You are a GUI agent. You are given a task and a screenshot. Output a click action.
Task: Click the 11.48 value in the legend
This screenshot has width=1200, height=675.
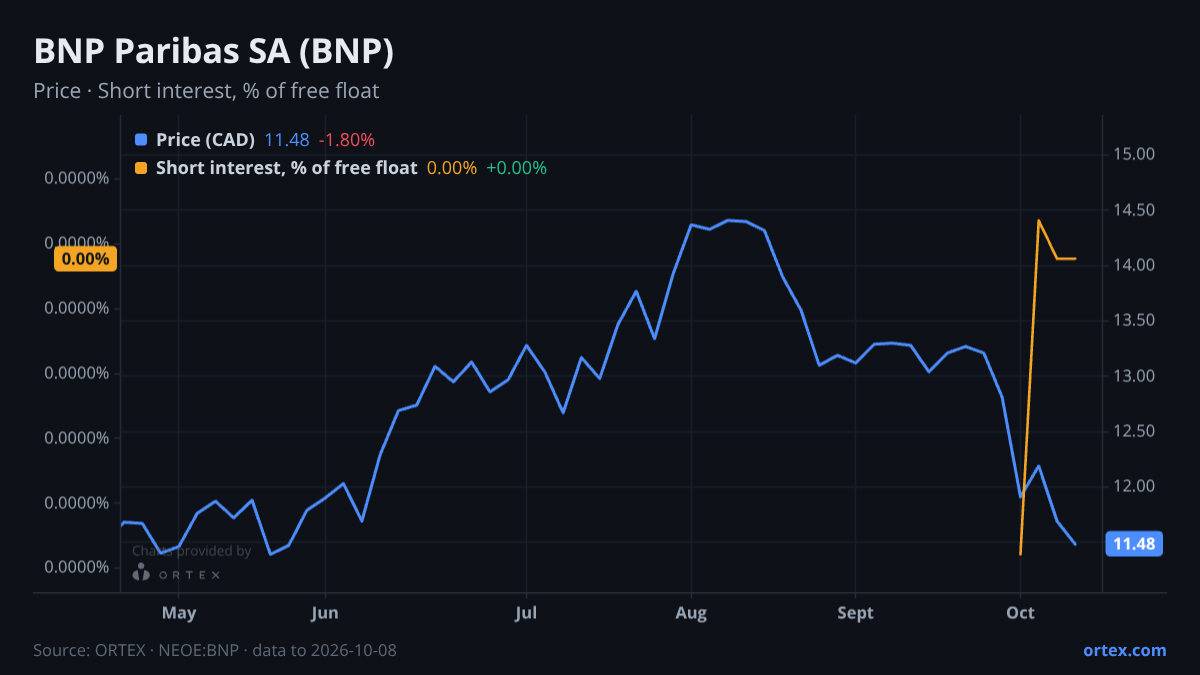pyautogui.click(x=287, y=140)
